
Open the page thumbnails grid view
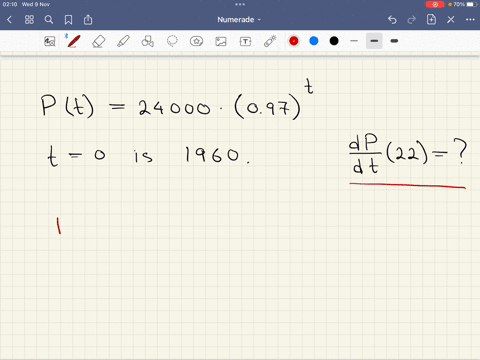click(29, 20)
